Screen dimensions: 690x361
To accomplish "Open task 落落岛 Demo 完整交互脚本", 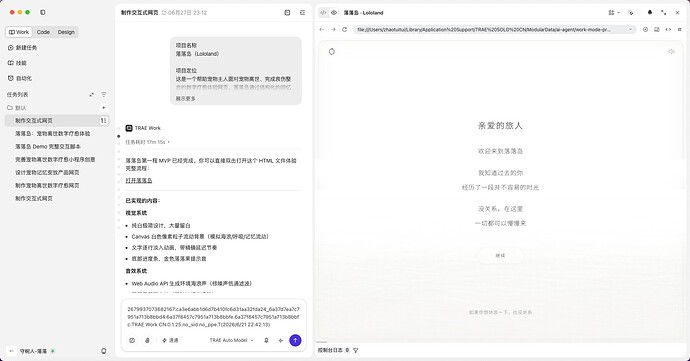I will point(48,147).
